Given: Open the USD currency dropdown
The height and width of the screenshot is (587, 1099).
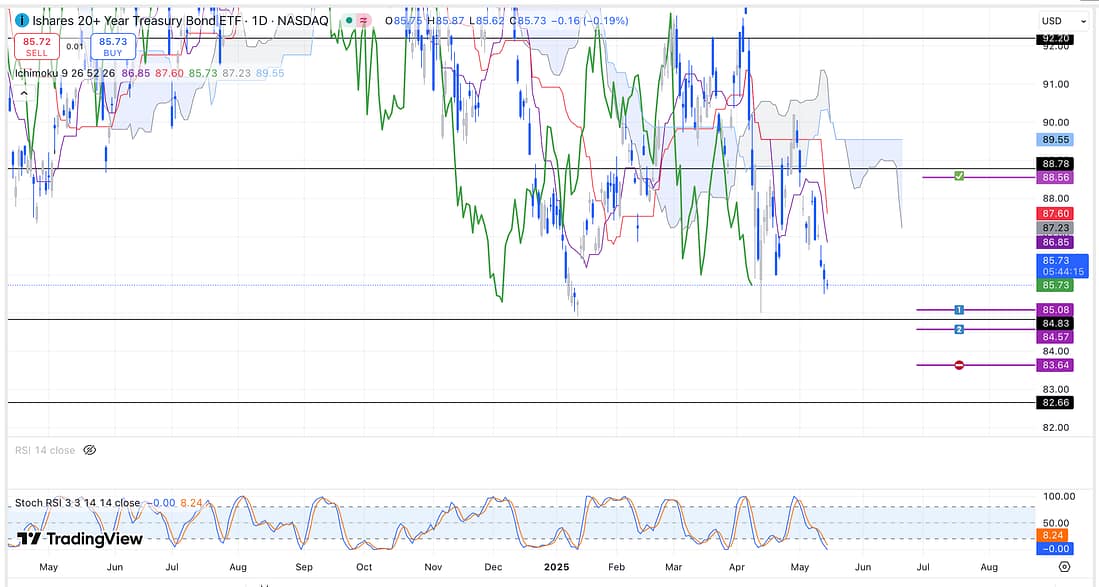Looking at the screenshot, I should point(1063,21).
